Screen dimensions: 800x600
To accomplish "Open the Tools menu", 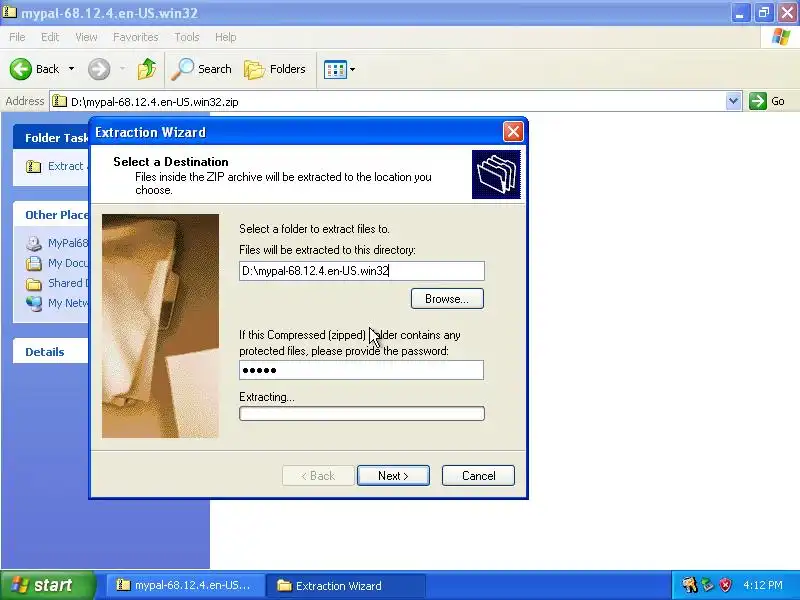I will point(187,37).
